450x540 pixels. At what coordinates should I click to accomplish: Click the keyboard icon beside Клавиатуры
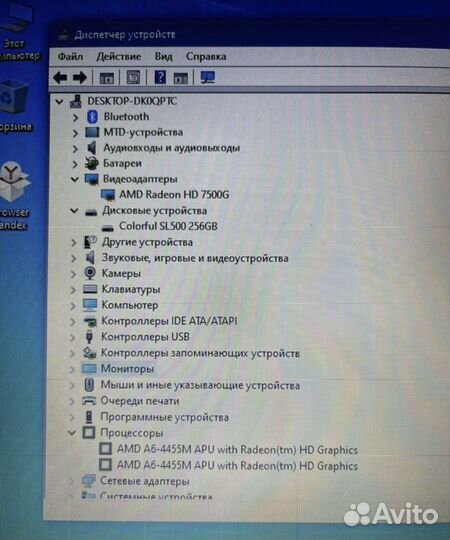(90, 289)
